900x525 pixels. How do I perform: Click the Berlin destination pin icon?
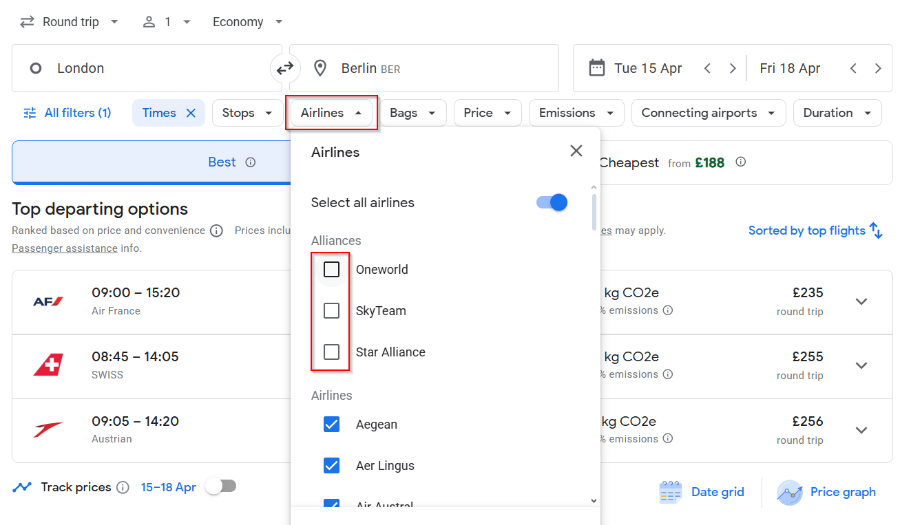pyautogui.click(x=320, y=68)
